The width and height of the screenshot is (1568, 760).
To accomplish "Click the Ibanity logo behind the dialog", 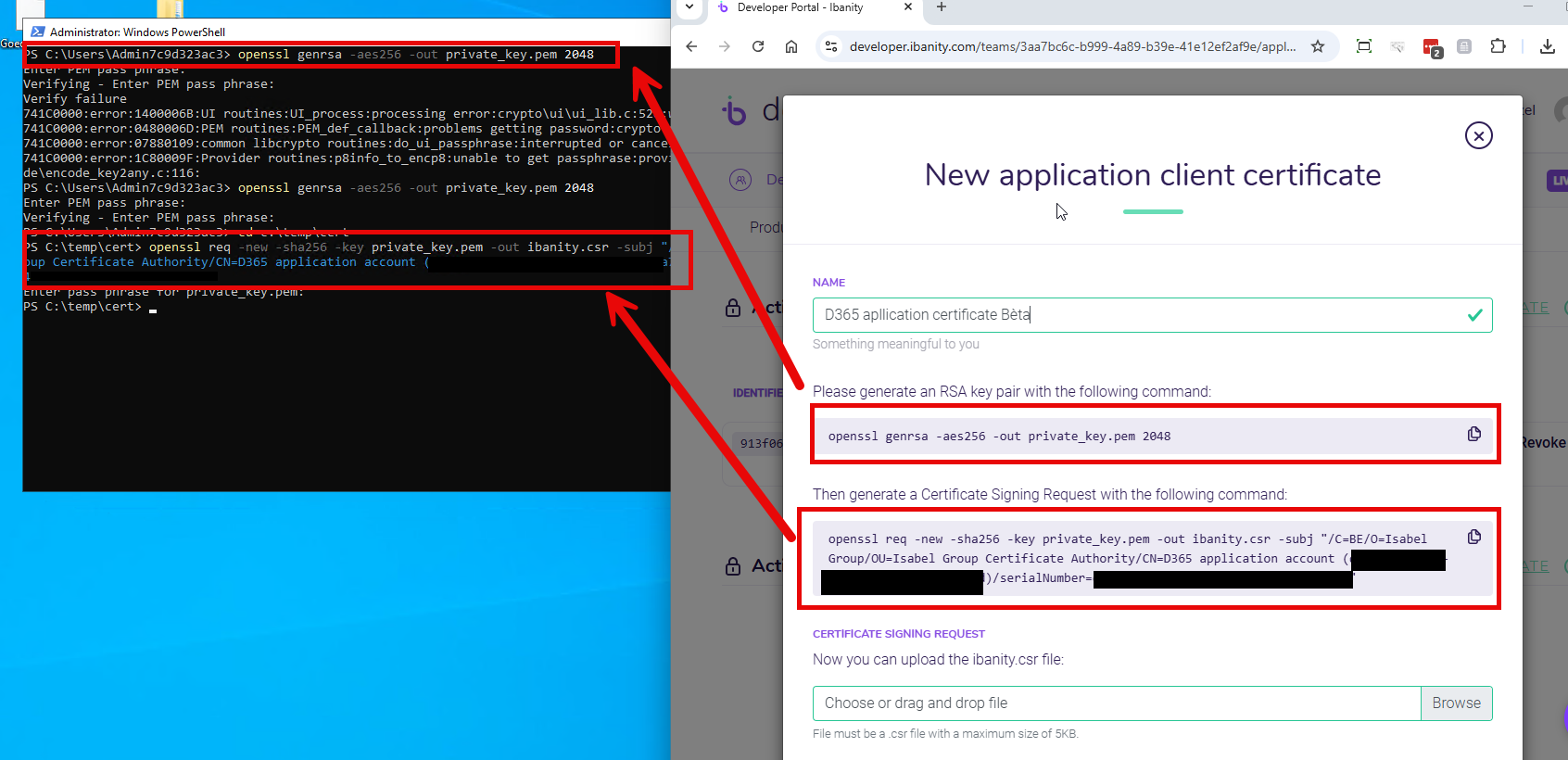I will click(x=734, y=111).
